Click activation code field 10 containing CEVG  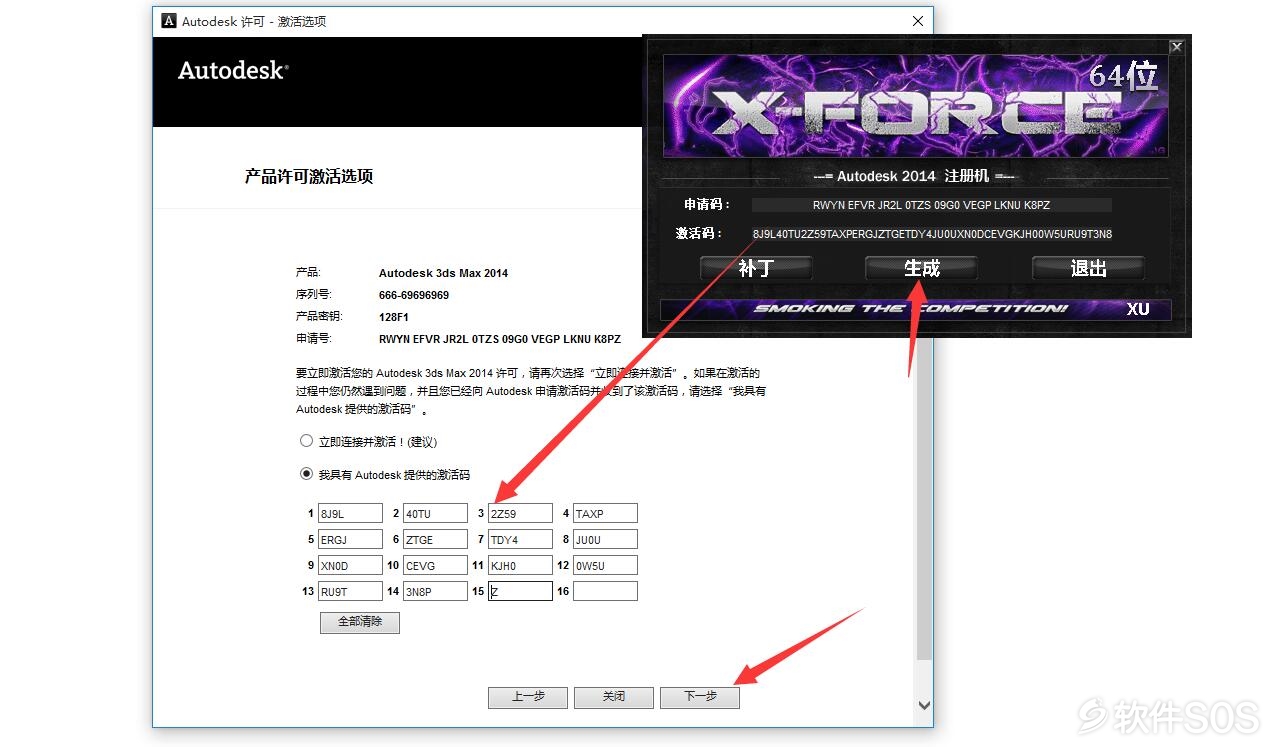(x=435, y=565)
